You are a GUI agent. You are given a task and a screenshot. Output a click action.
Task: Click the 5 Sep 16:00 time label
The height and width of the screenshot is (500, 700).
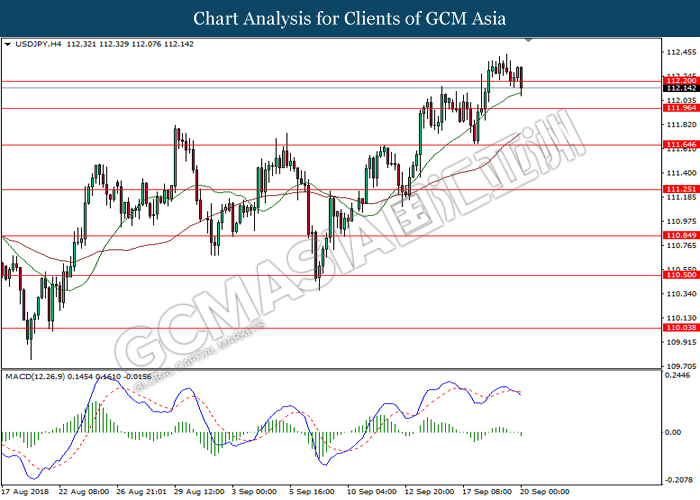pyautogui.click(x=312, y=492)
